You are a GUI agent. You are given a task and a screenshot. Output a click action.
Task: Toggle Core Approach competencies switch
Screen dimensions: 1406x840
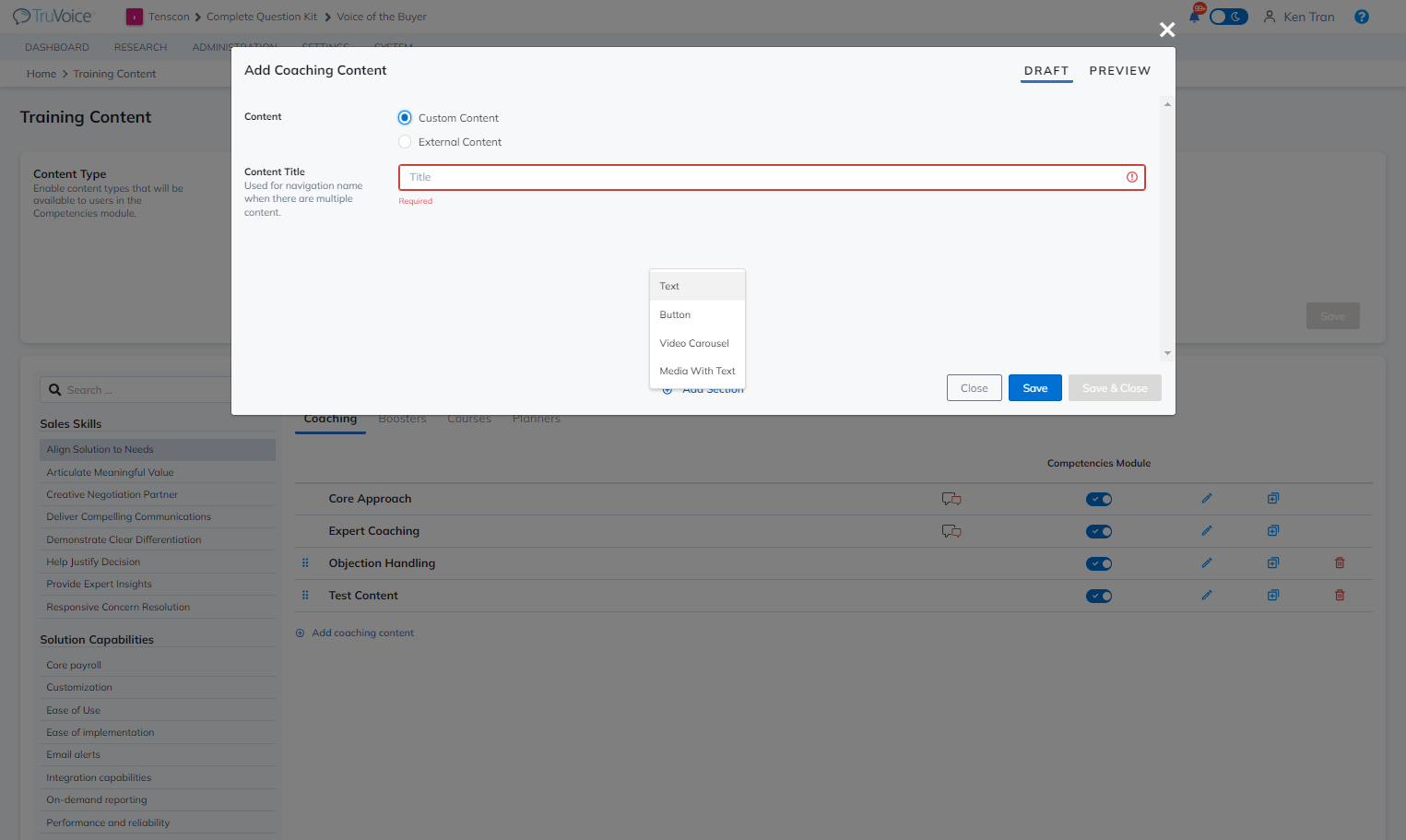(1099, 500)
